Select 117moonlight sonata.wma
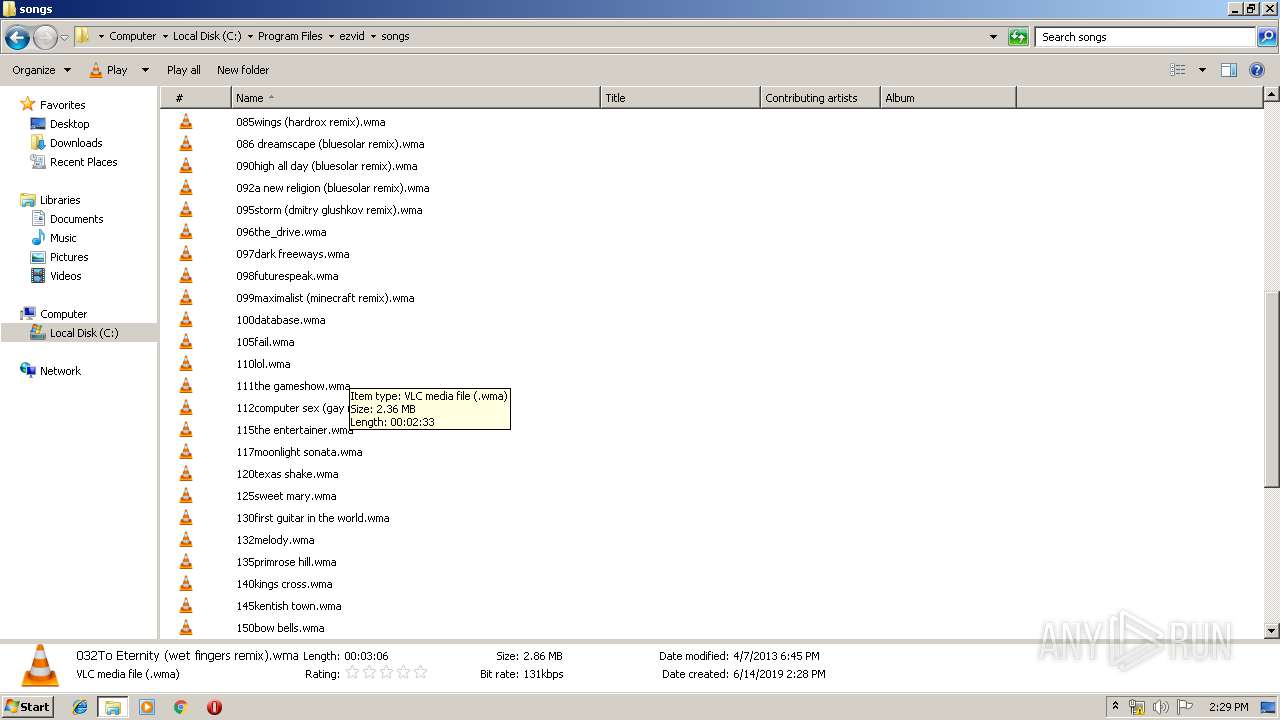Image resolution: width=1280 pixels, height=720 pixels. pyautogui.click(x=299, y=452)
